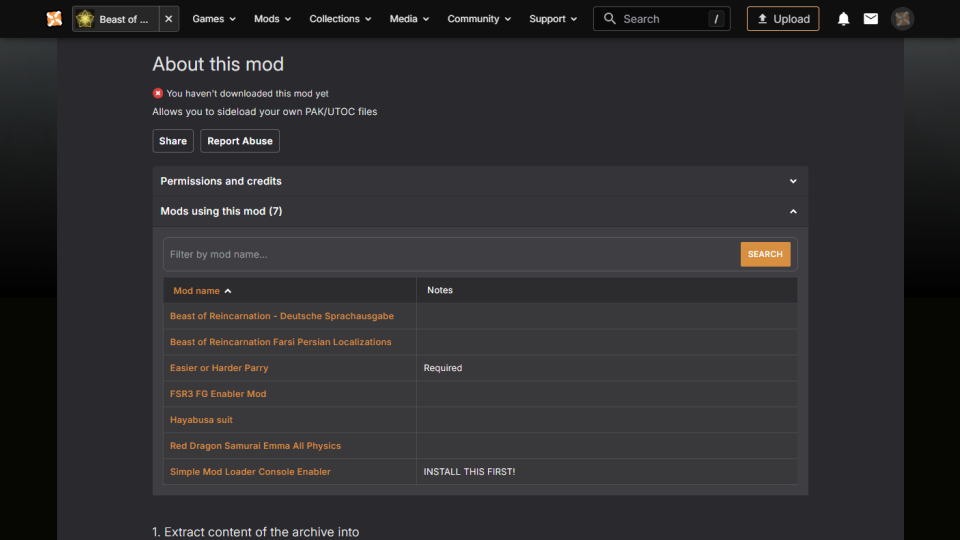Click the sideload PAK/UTOC description text
Image resolution: width=960 pixels, height=540 pixels.
pyautogui.click(x=264, y=111)
